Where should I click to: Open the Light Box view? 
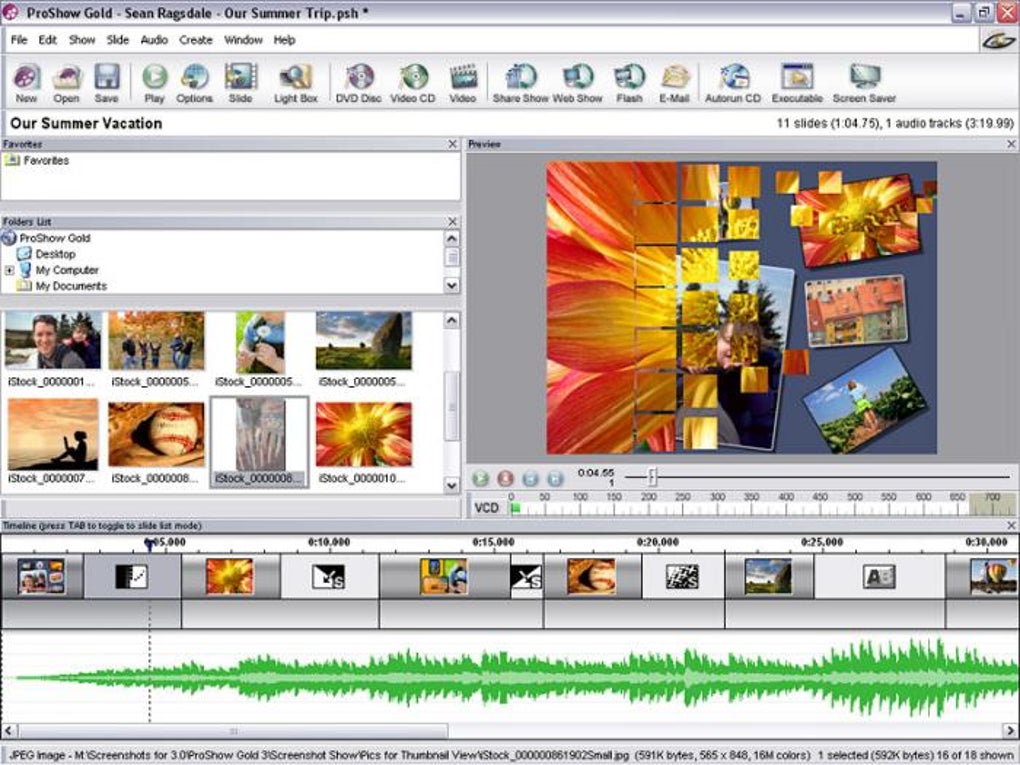(295, 83)
